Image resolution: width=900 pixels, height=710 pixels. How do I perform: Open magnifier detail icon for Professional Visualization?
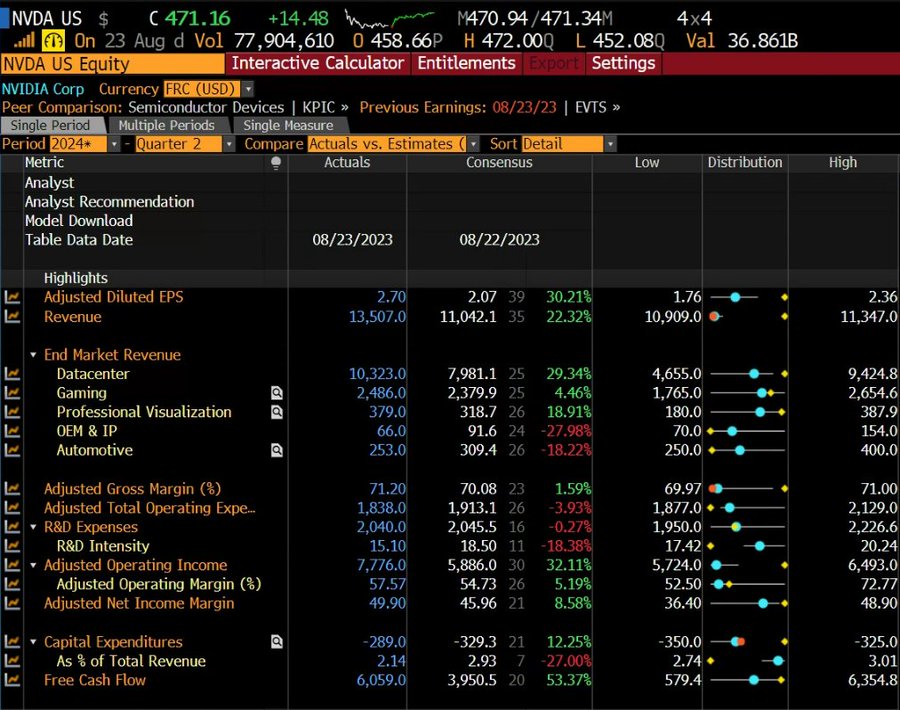point(277,412)
